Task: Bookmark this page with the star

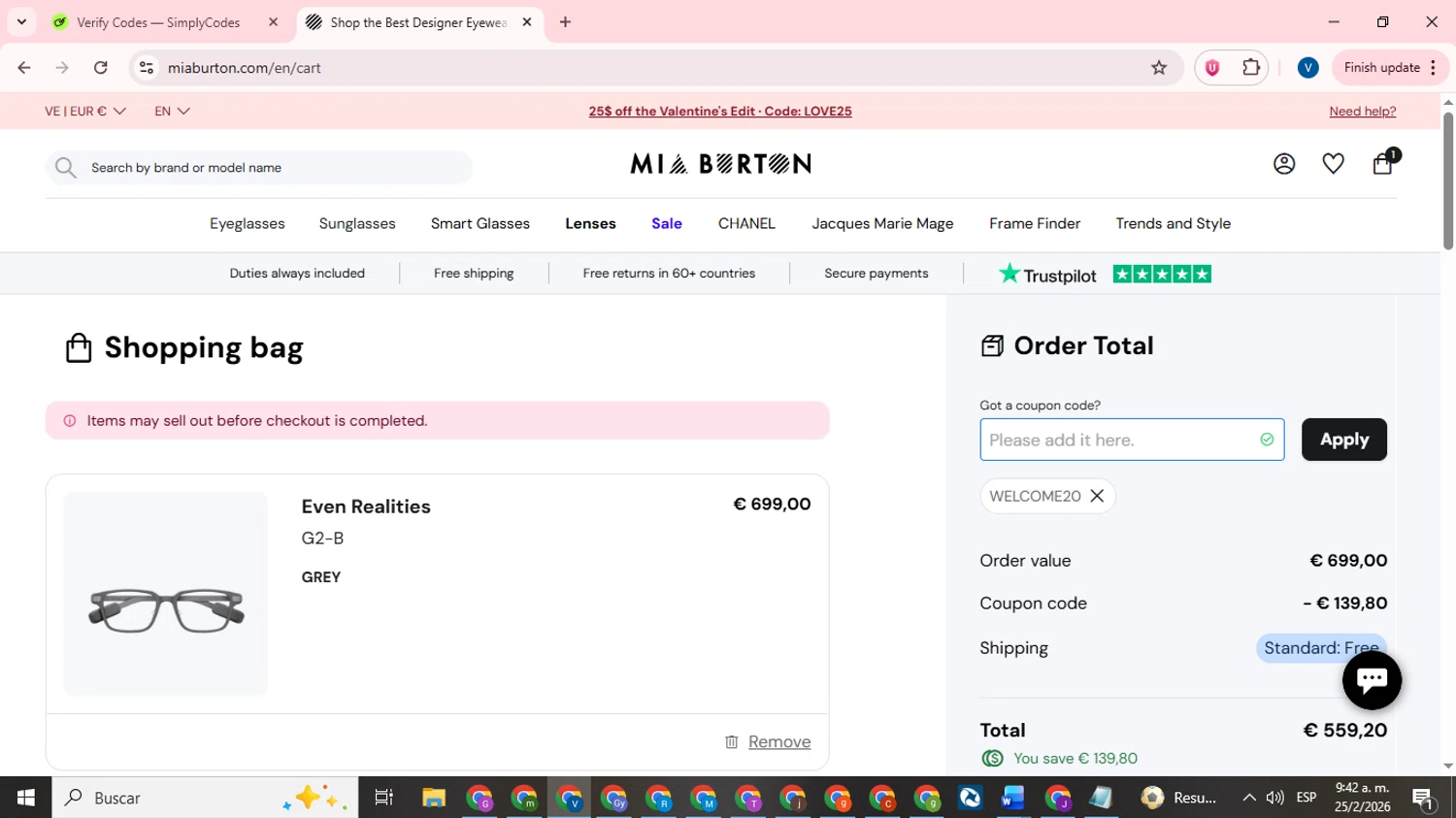Action: coord(1159,68)
